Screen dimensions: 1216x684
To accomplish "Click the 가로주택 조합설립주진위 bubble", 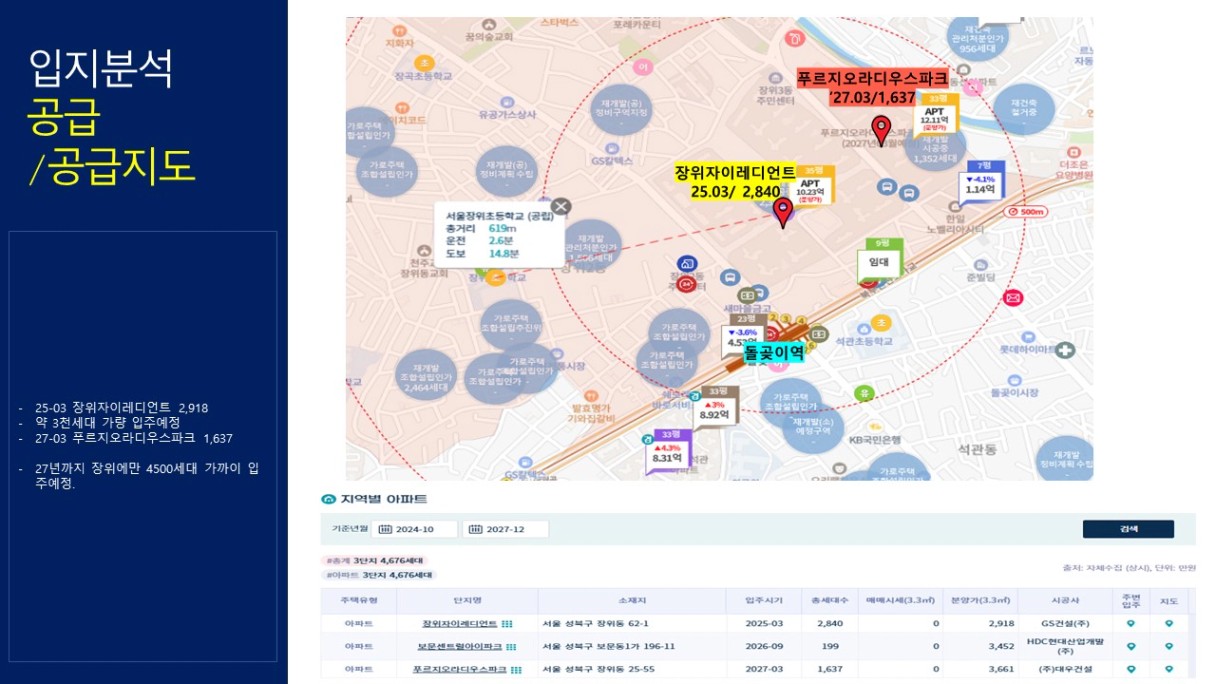I will [511, 324].
